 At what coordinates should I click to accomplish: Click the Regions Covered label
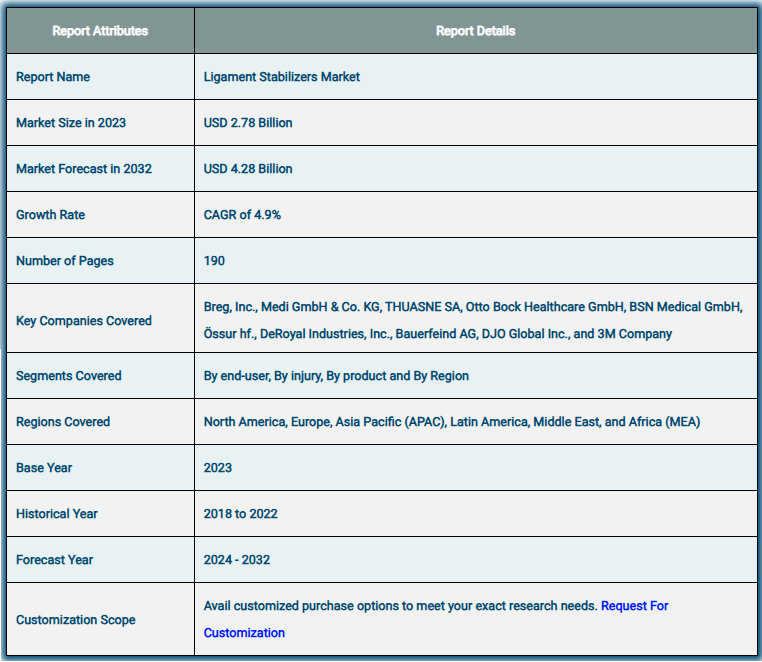(x=63, y=422)
